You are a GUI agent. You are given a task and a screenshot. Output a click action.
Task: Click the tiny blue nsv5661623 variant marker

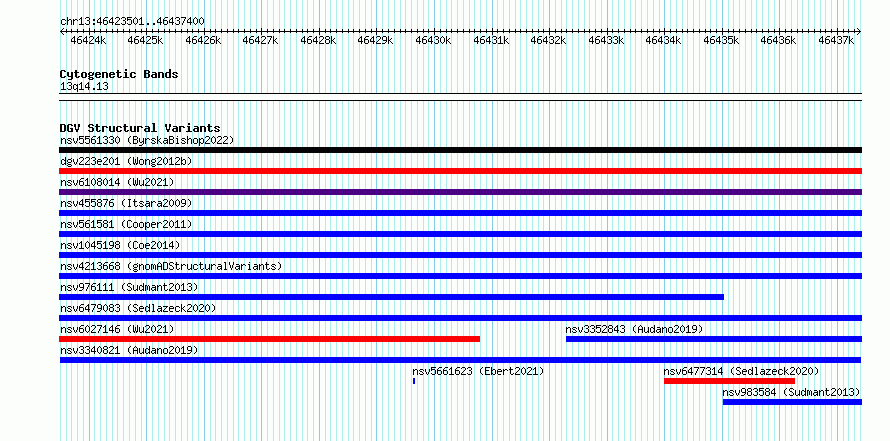pos(414,381)
